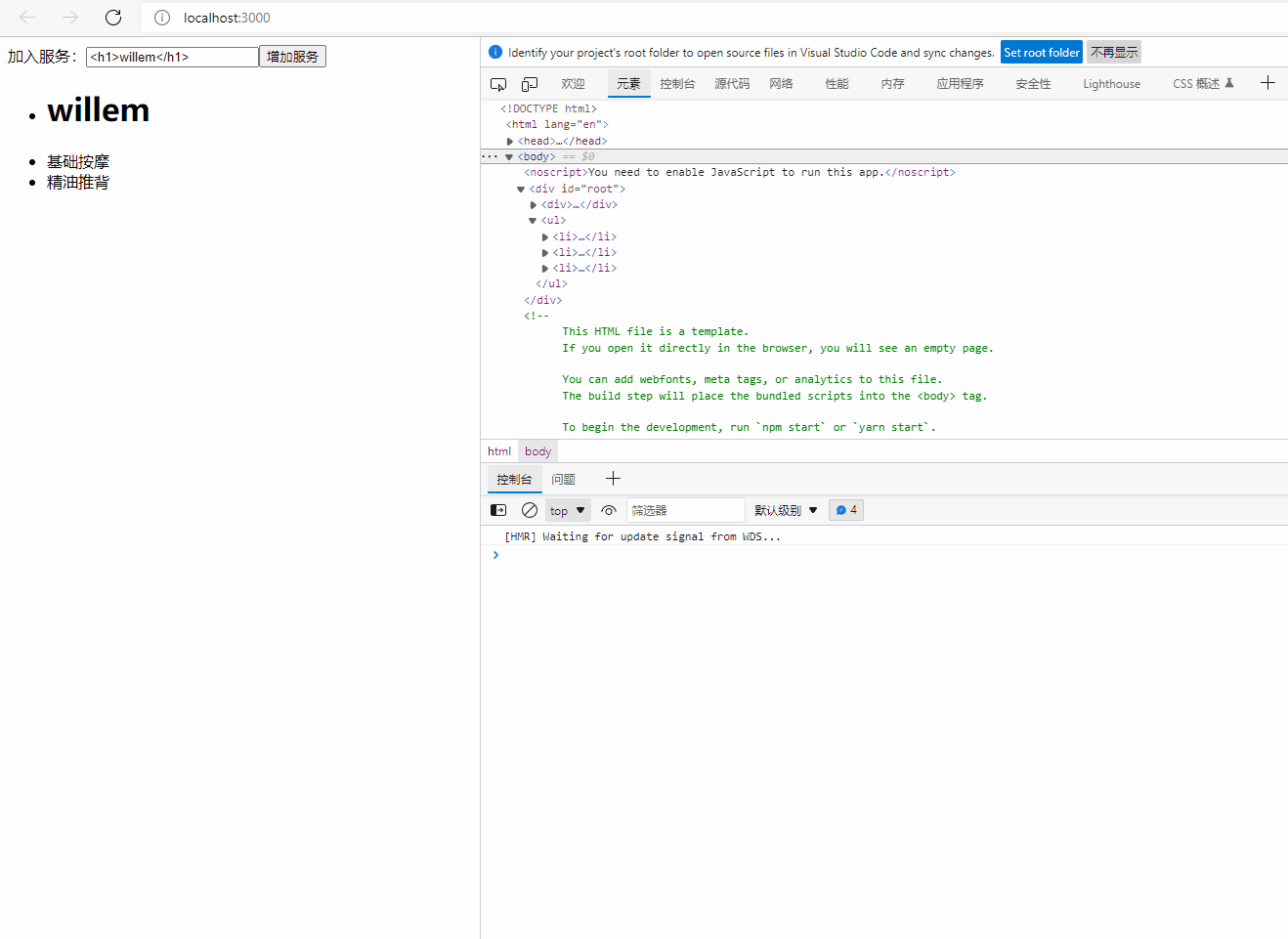
Task: Activate the inspect element picker tool
Action: click(498, 84)
